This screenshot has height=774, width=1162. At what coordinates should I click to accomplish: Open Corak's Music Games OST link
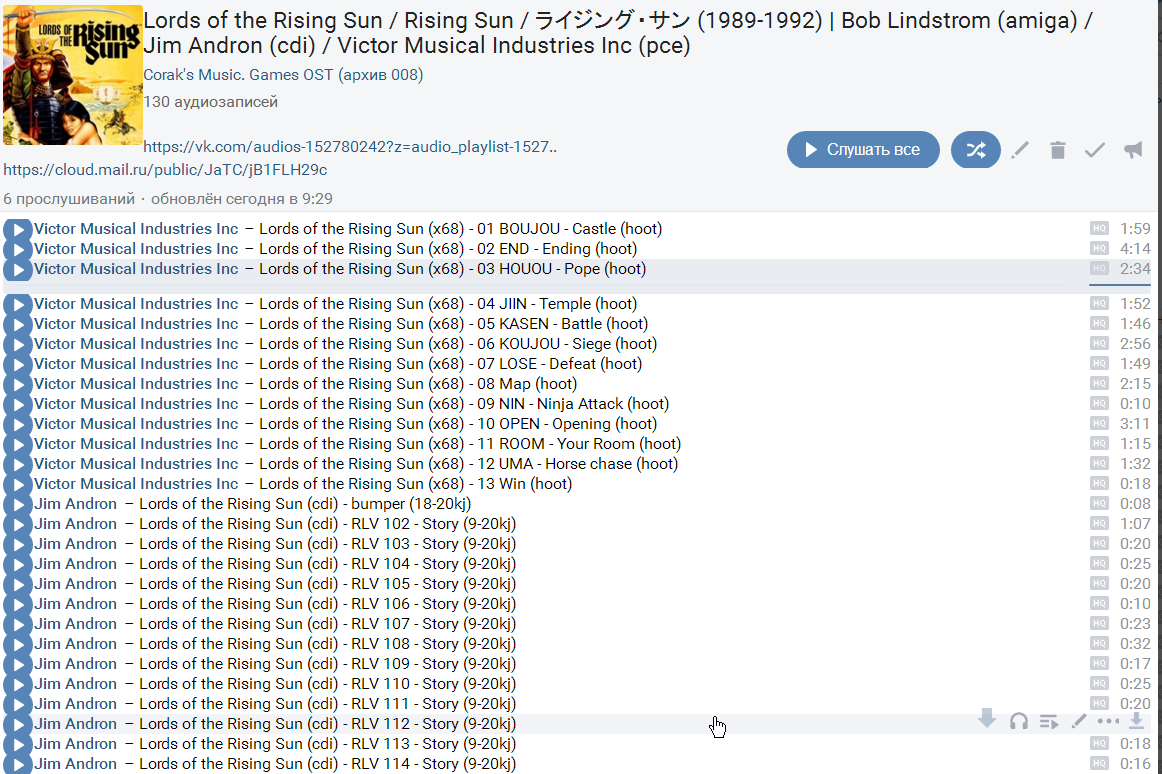(x=283, y=75)
